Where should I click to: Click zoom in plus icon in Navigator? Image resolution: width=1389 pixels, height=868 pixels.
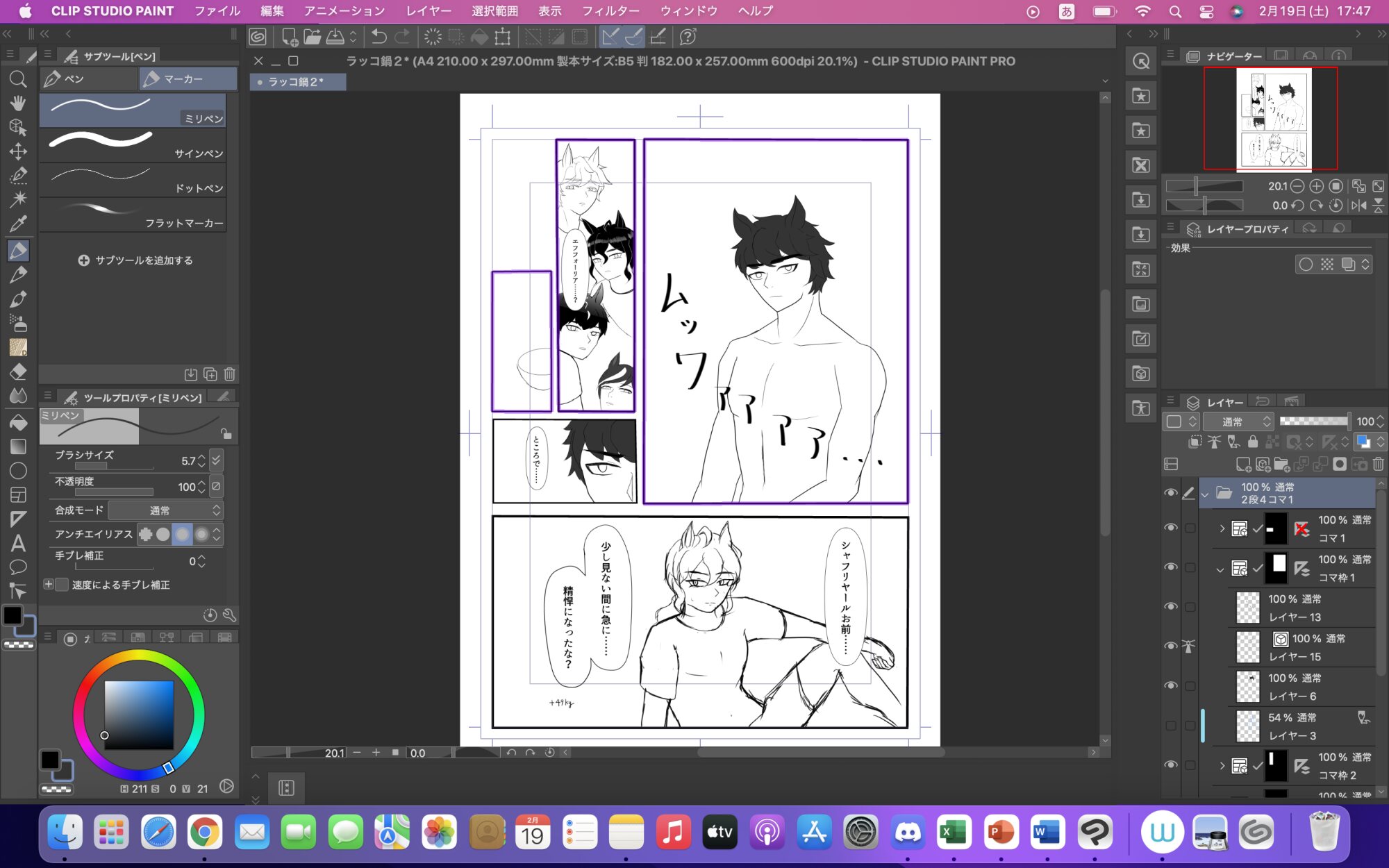coord(1316,186)
